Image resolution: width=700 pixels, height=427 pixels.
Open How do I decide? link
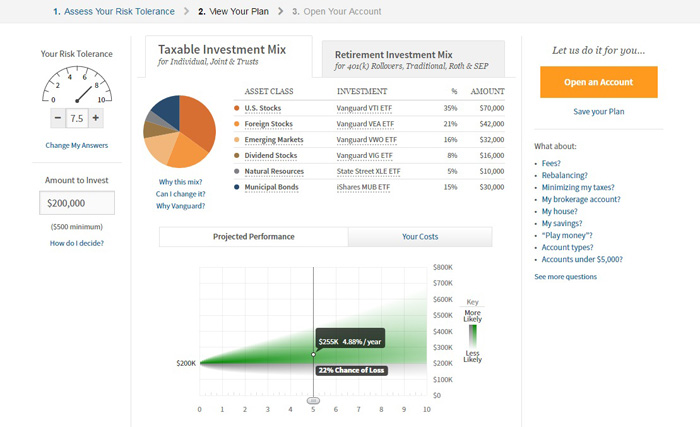[77, 243]
